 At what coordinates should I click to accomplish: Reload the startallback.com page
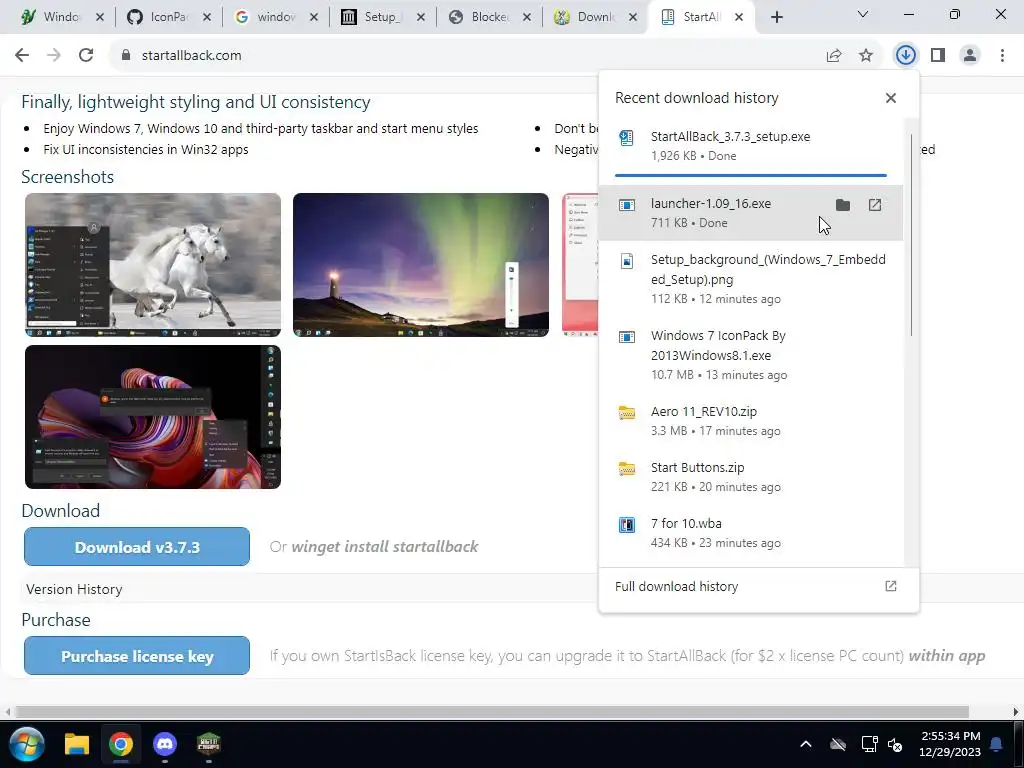click(86, 56)
